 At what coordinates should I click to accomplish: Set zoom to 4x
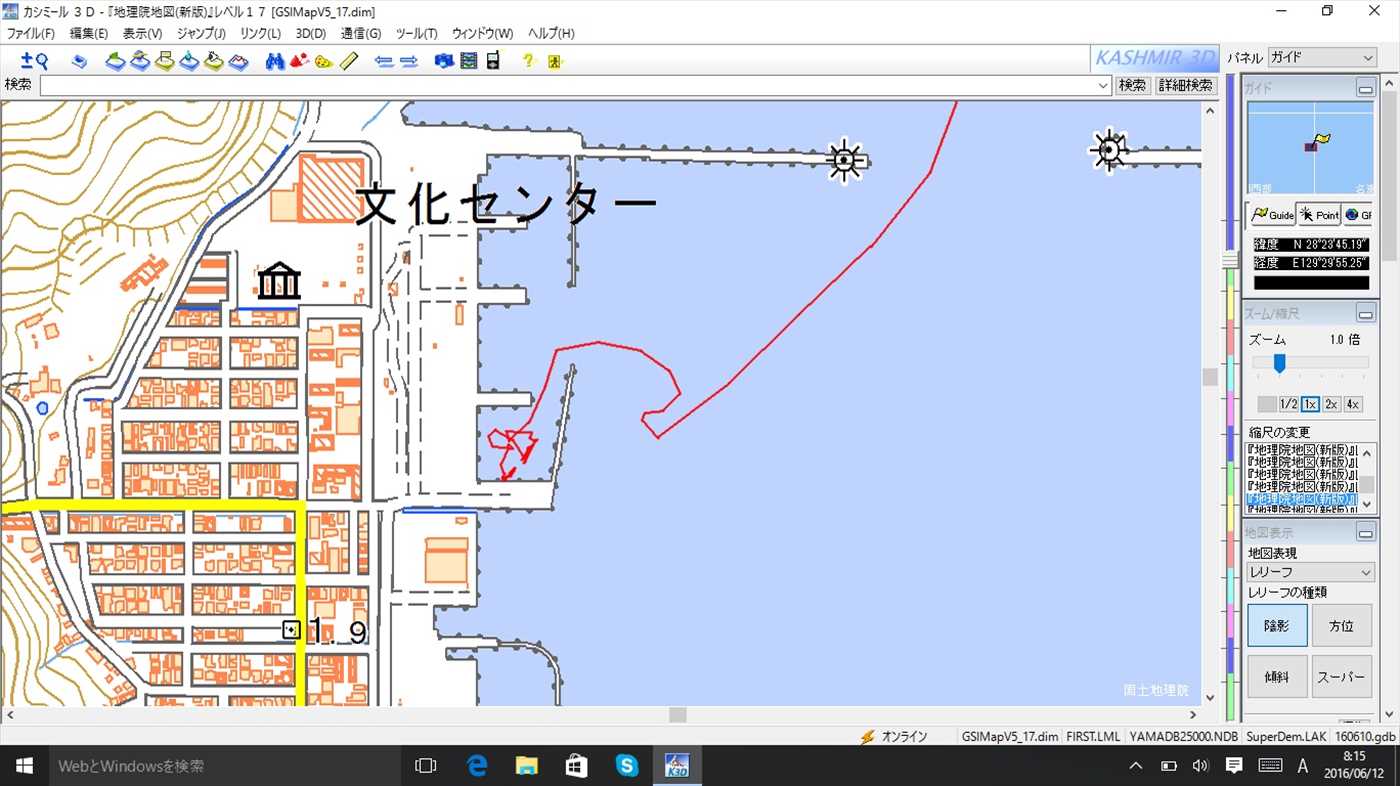coord(1353,404)
